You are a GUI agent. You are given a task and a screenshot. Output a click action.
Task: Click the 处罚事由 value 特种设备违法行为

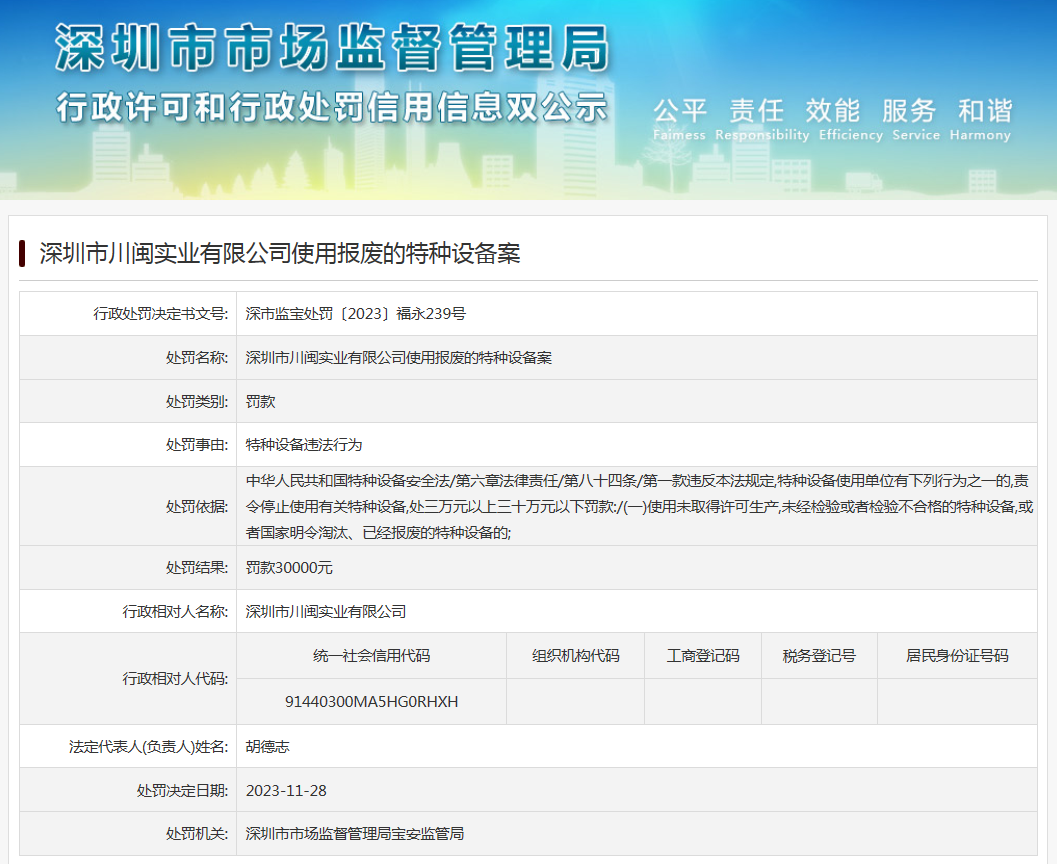[304, 445]
